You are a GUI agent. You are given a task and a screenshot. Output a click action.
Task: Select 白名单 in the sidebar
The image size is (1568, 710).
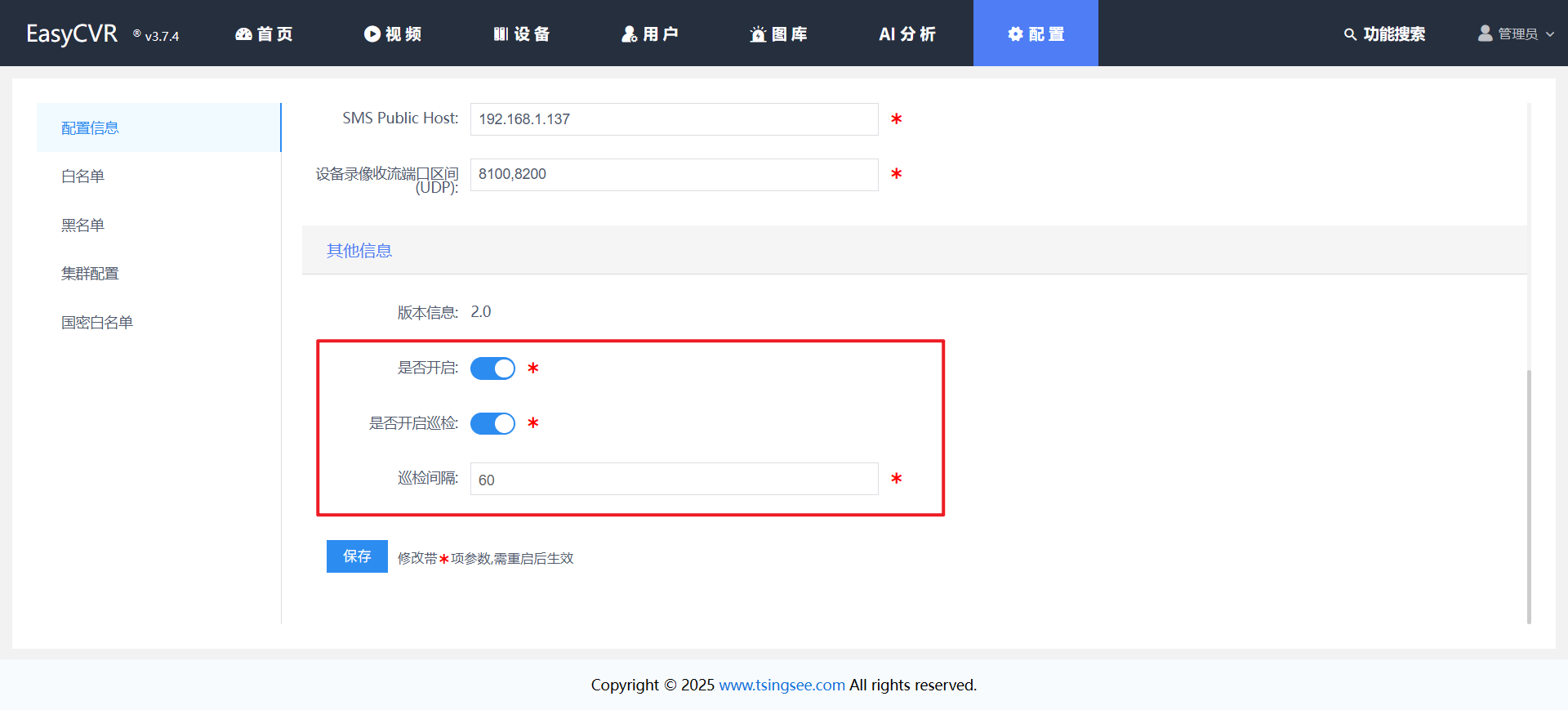click(x=83, y=176)
